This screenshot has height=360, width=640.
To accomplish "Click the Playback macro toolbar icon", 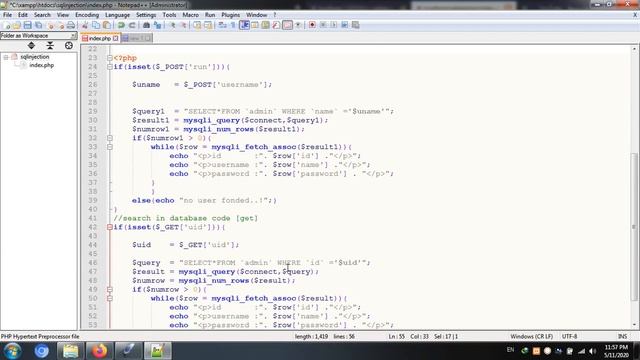I will point(333,25).
